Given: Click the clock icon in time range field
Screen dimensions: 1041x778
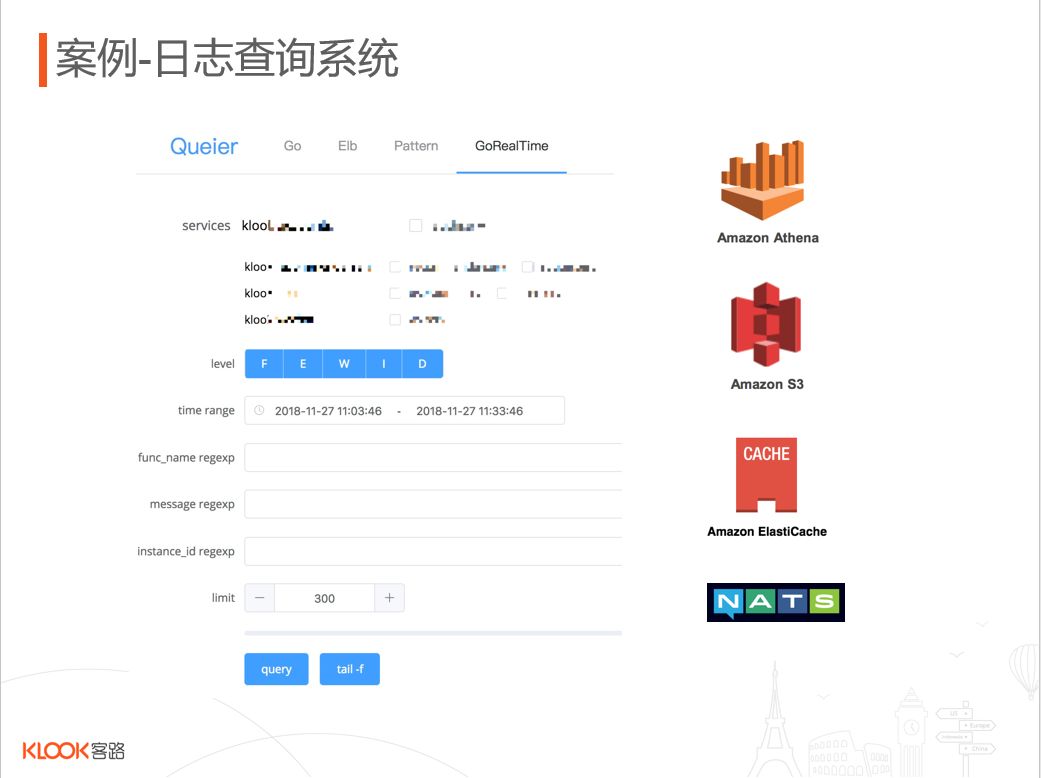Looking at the screenshot, I should coord(260,410).
